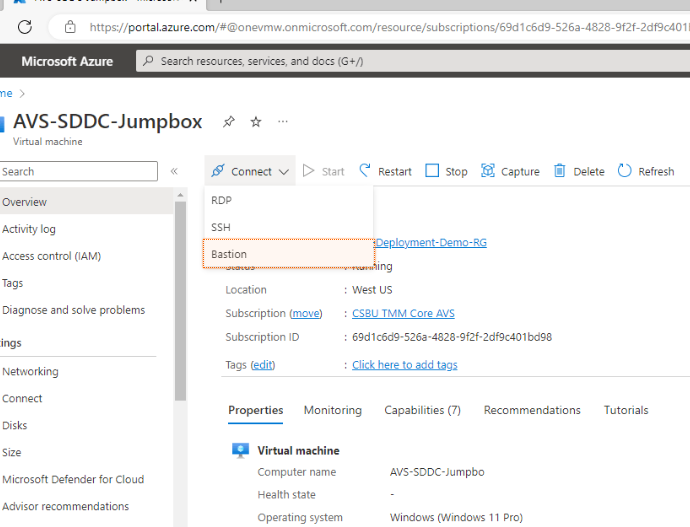
Task: Click the Microsoft Azure home logo text
Action: 67,61
